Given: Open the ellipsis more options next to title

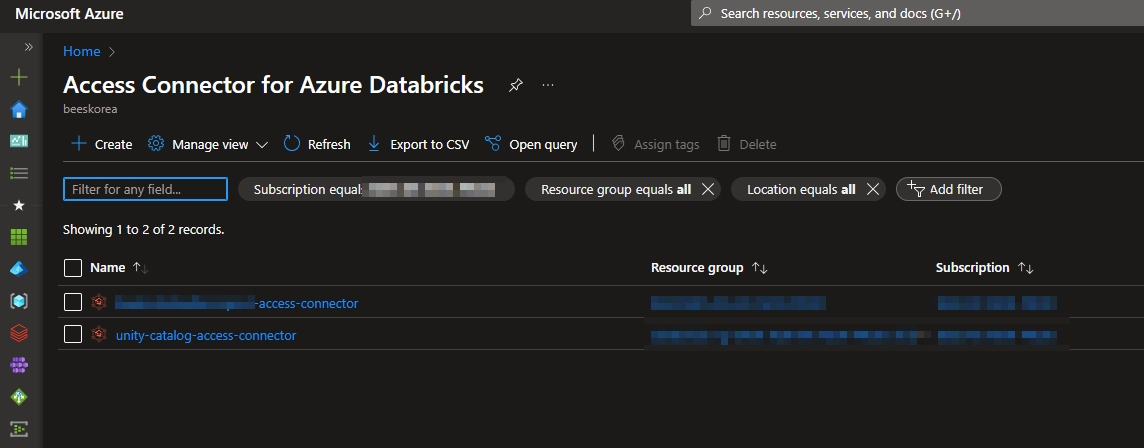Looking at the screenshot, I should [x=548, y=85].
